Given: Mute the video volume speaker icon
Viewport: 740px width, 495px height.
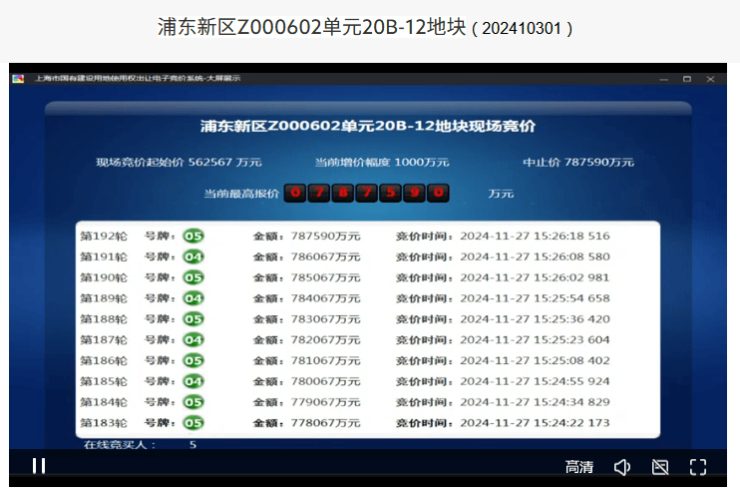Looking at the screenshot, I should [x=621, y=467].
